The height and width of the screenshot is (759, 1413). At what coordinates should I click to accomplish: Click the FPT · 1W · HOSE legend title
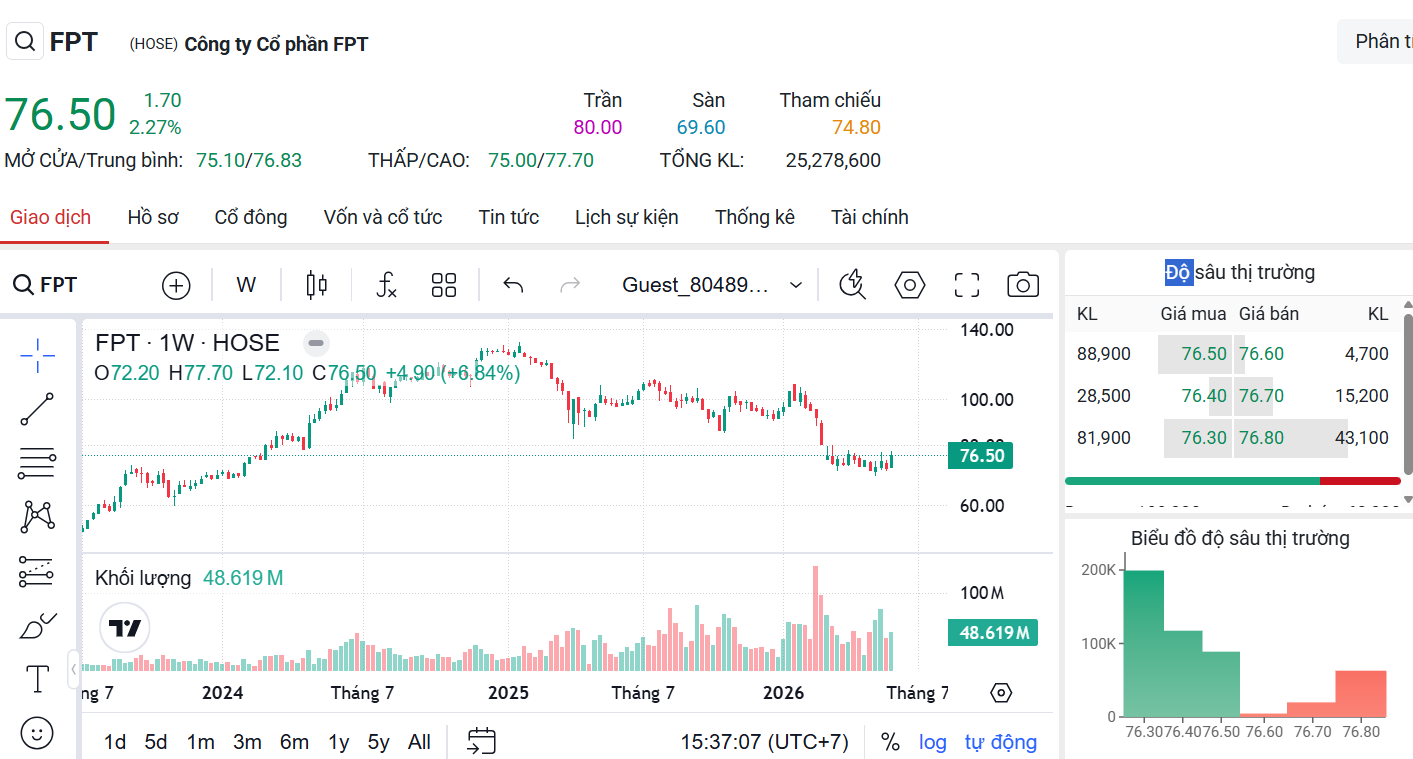(187, 343)
